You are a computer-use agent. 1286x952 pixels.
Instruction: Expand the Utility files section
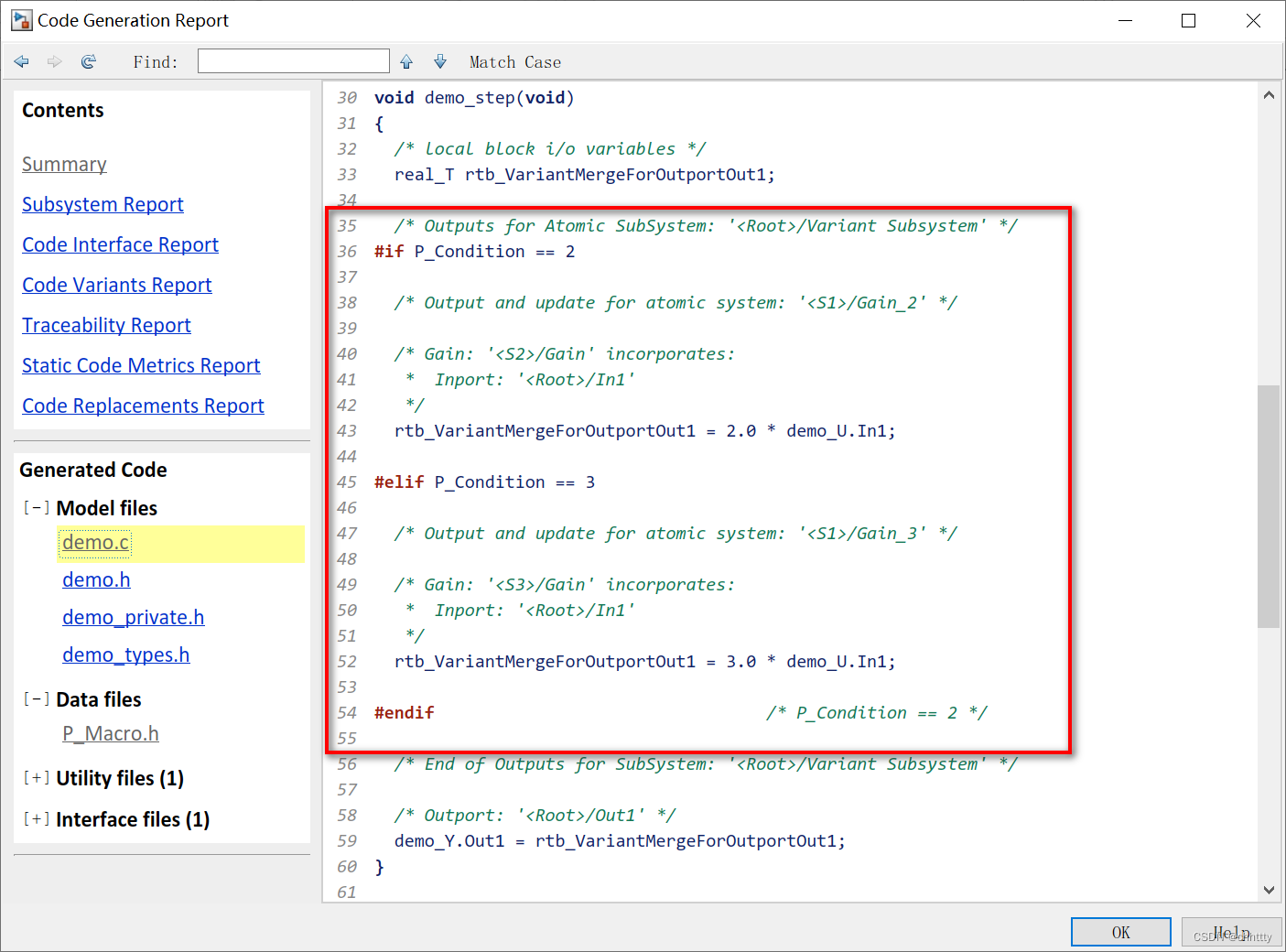[37, 778]
